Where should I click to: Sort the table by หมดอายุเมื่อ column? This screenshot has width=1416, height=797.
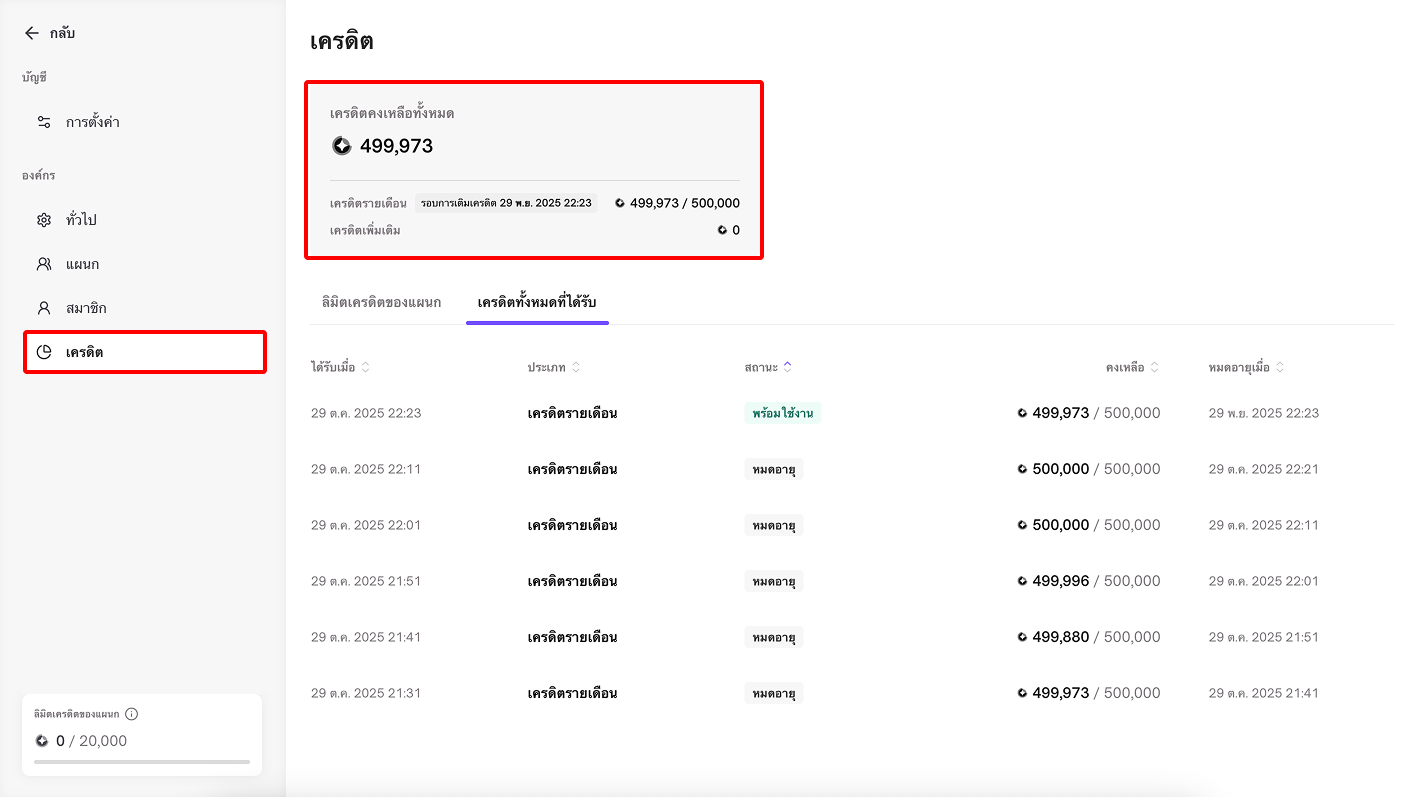coord(1280,368)
